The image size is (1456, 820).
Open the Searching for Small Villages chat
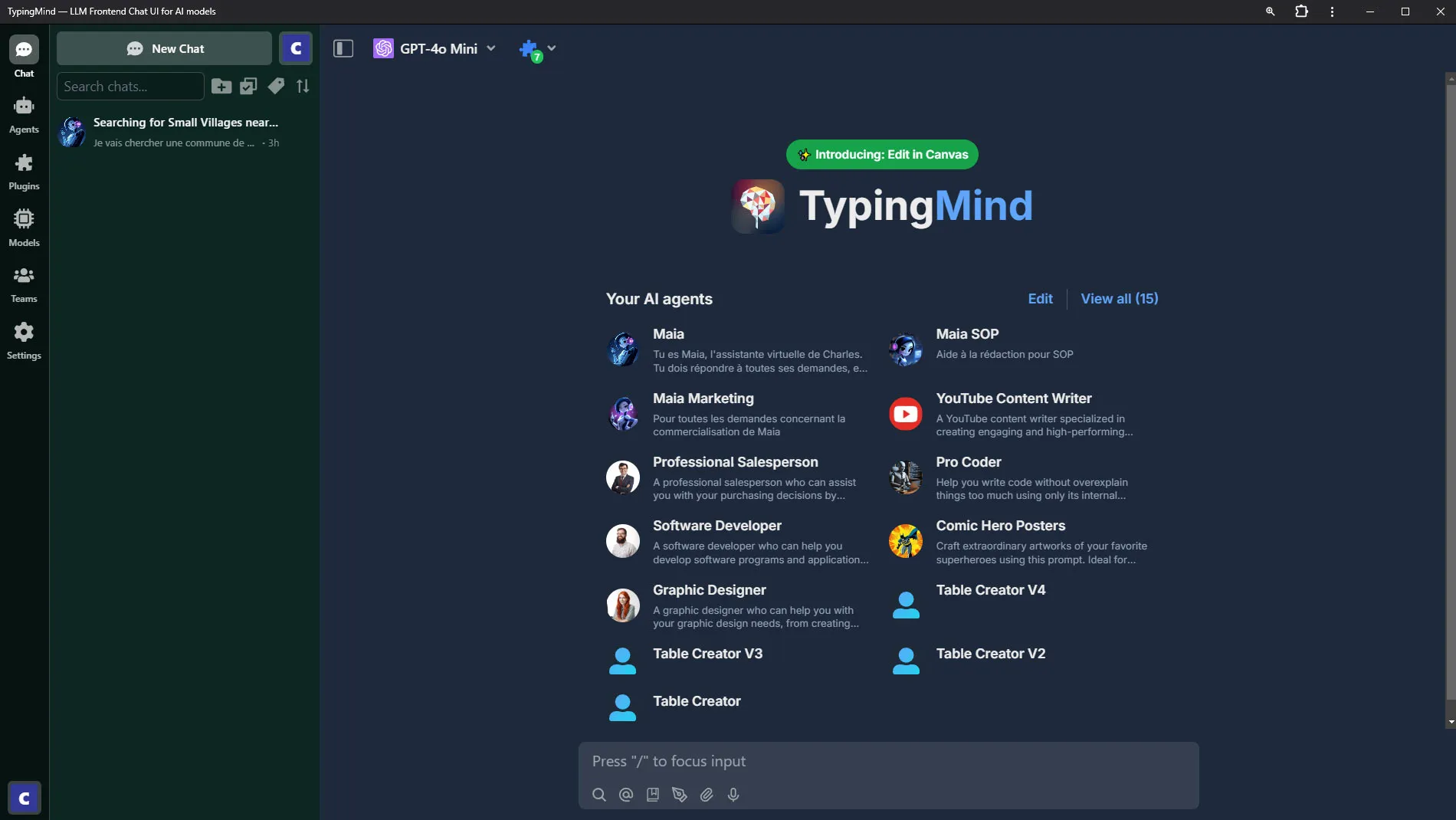coord(184,132)
